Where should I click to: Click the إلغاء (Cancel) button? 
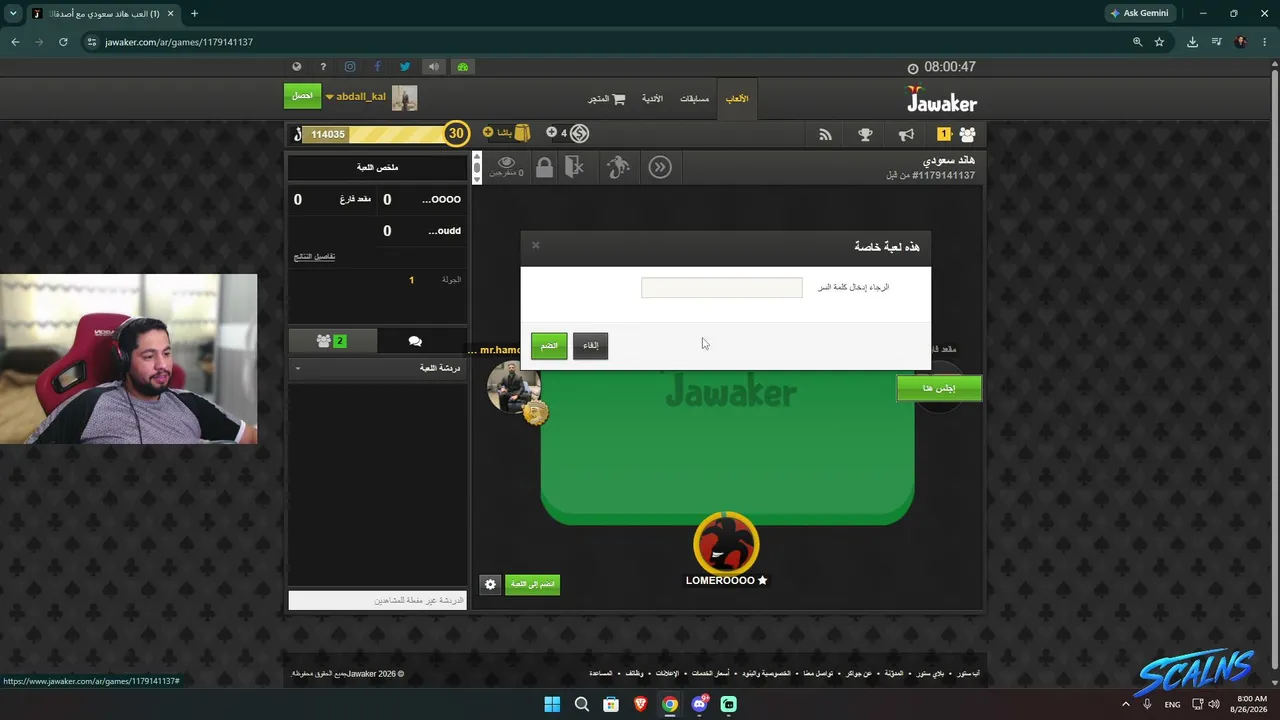point(590,346)
